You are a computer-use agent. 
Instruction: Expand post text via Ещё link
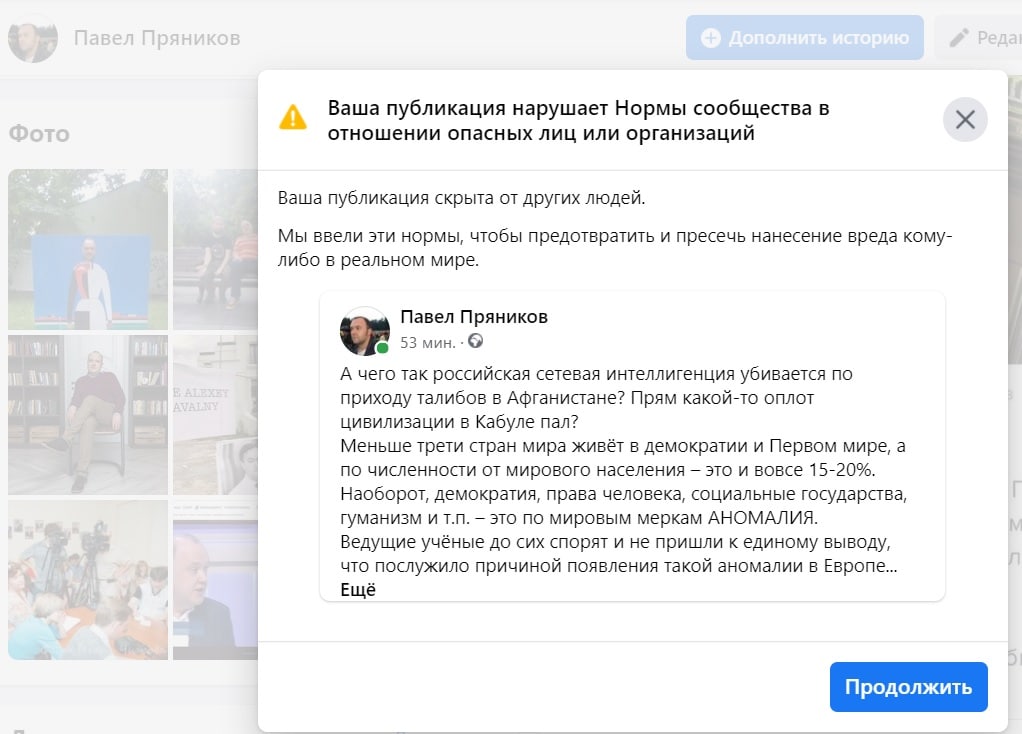pos(358,589)
